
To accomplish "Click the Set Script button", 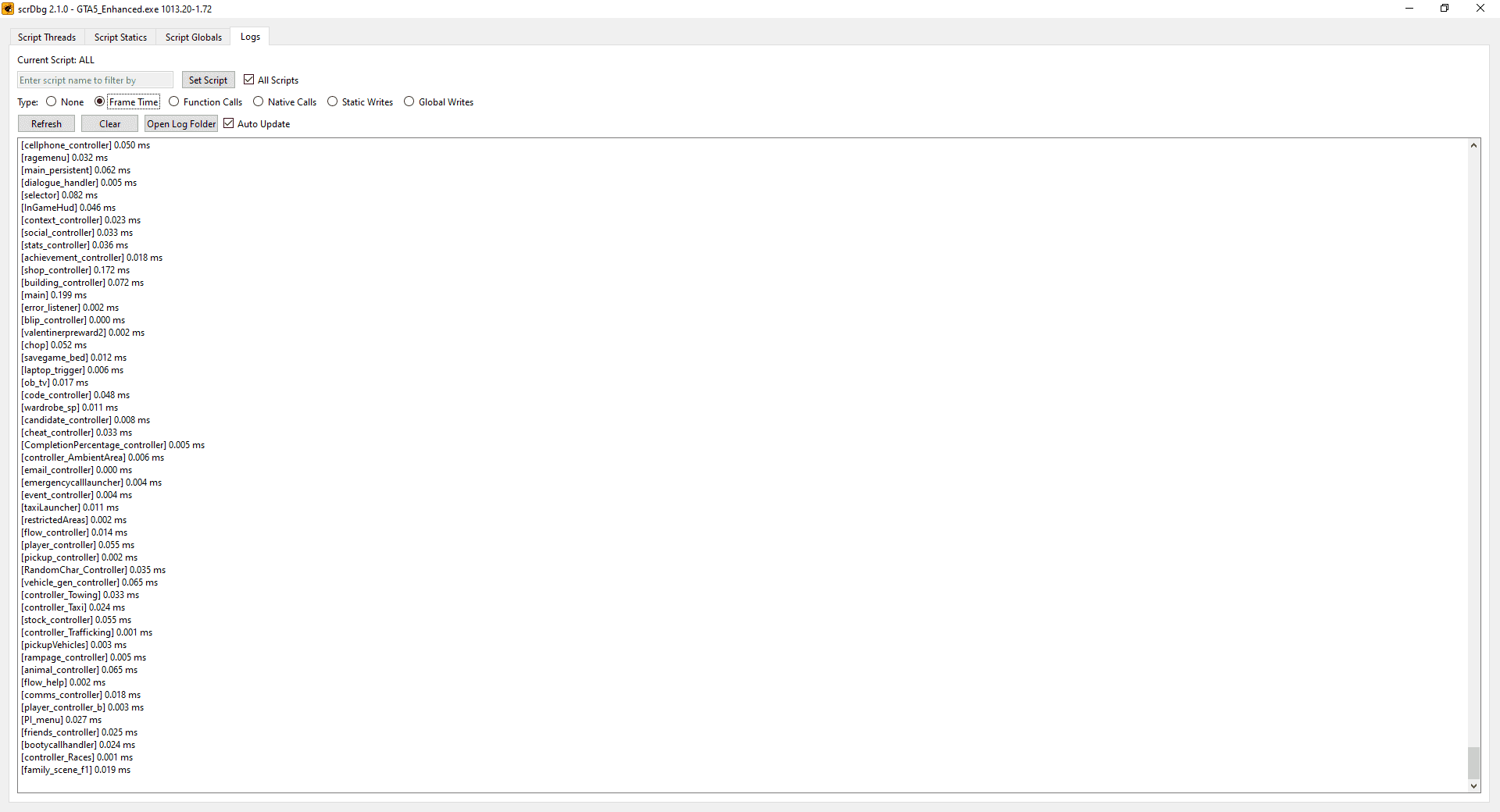I will 208,79.
